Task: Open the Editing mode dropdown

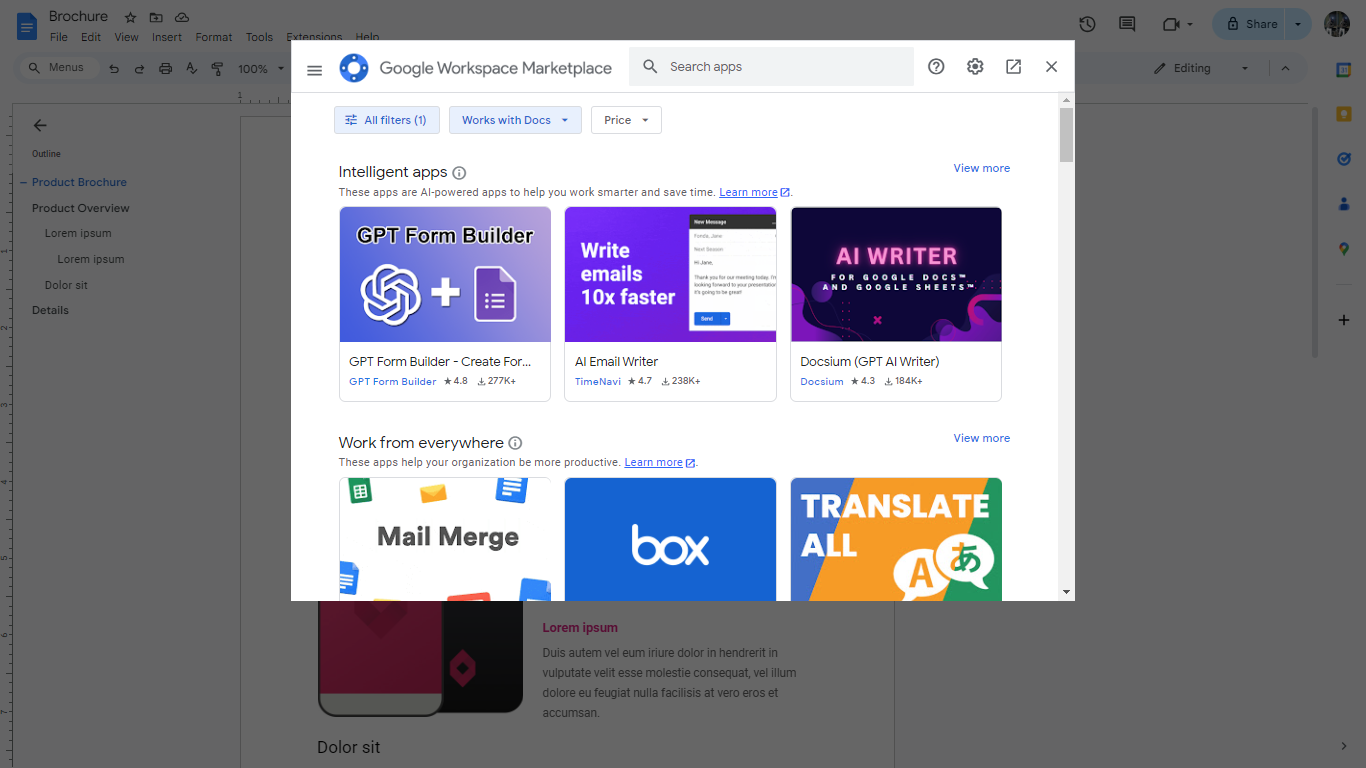Action: (1201, 68)
